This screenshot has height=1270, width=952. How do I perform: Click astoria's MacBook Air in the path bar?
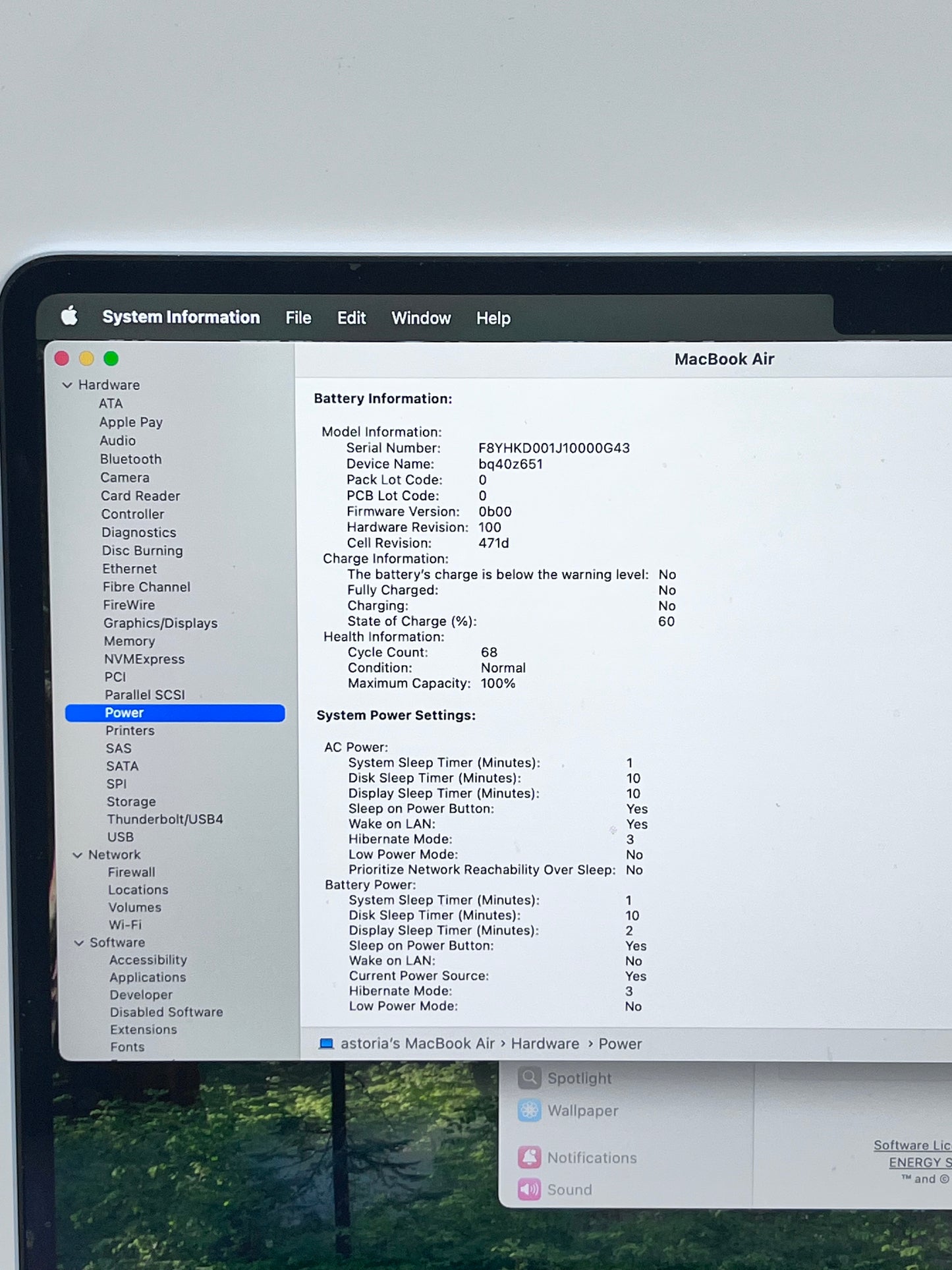417,1044
